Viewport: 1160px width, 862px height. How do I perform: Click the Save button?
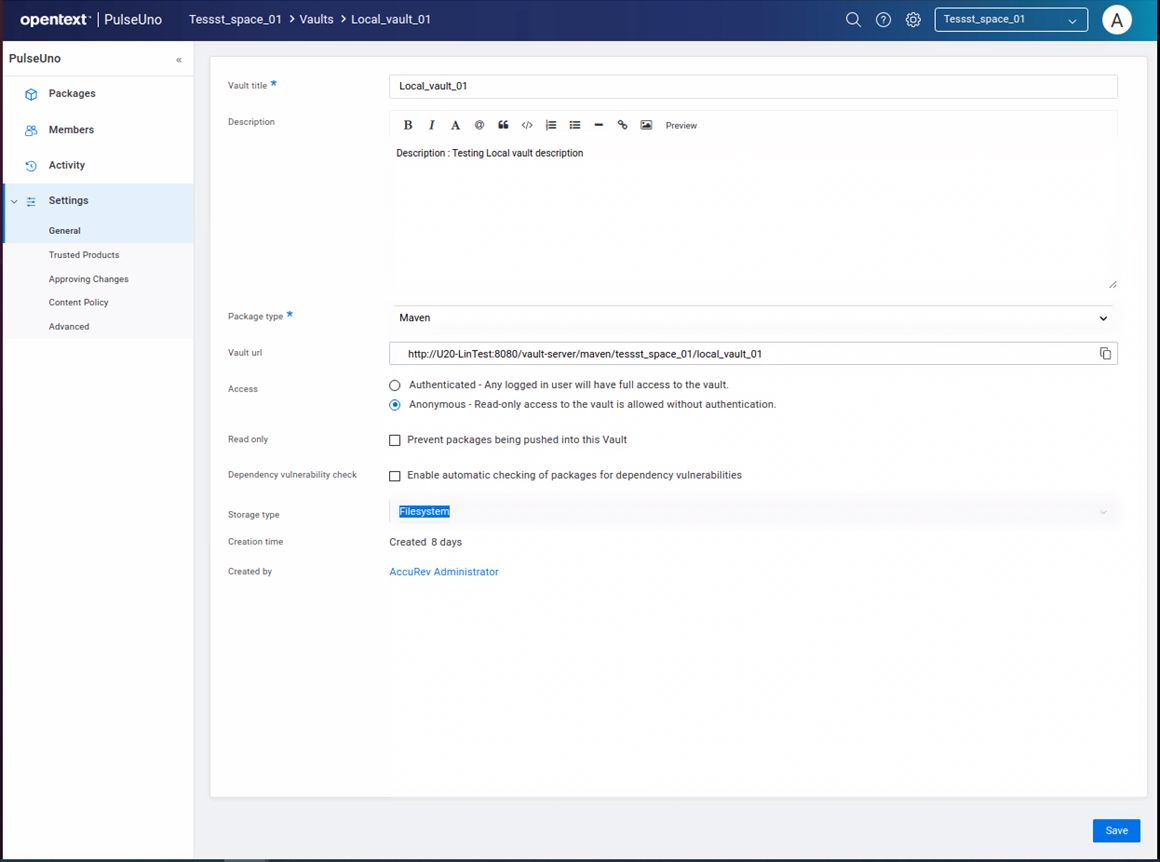(1116, 831)
